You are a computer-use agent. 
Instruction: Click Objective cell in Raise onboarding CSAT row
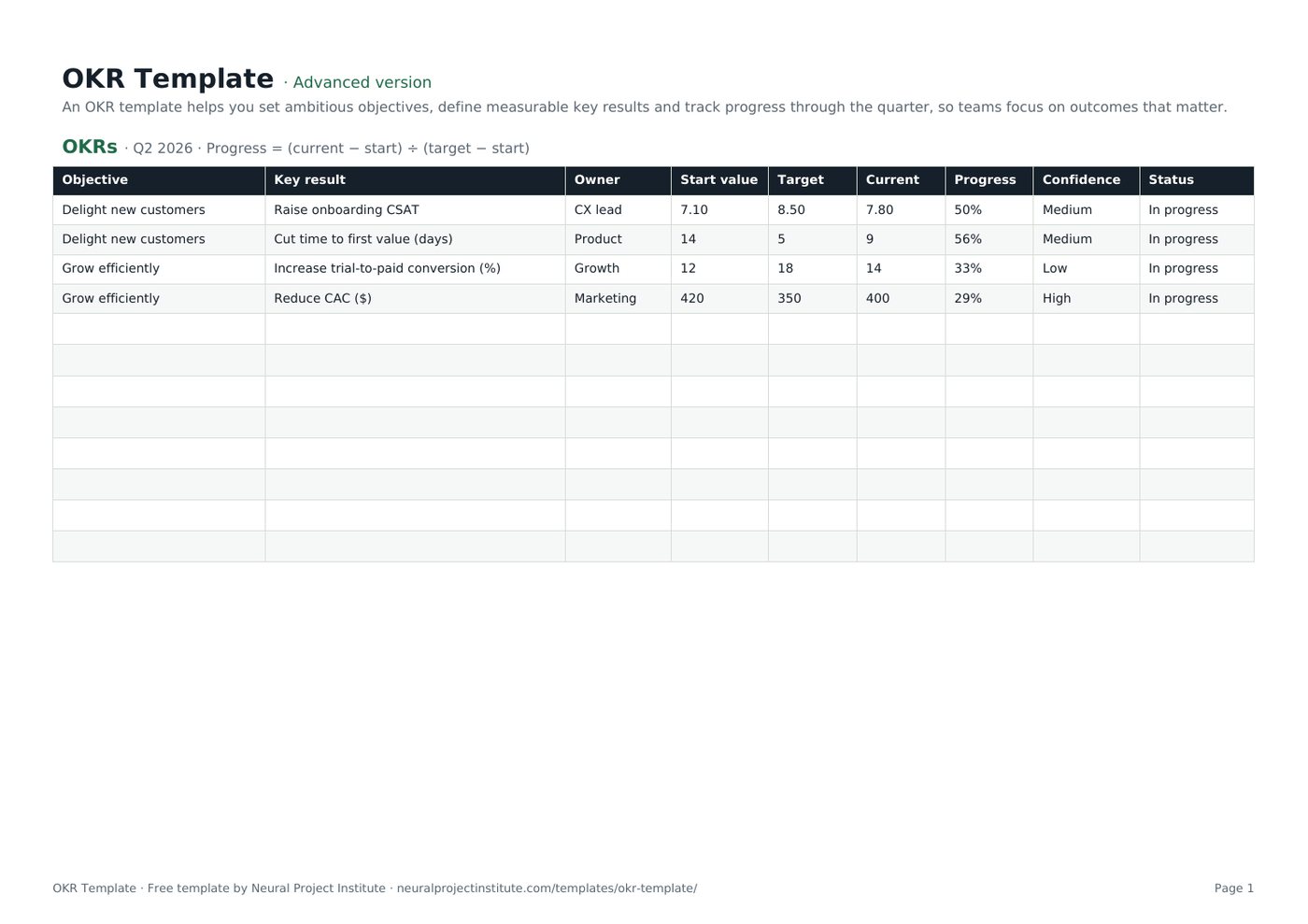(x=159, y=210)
